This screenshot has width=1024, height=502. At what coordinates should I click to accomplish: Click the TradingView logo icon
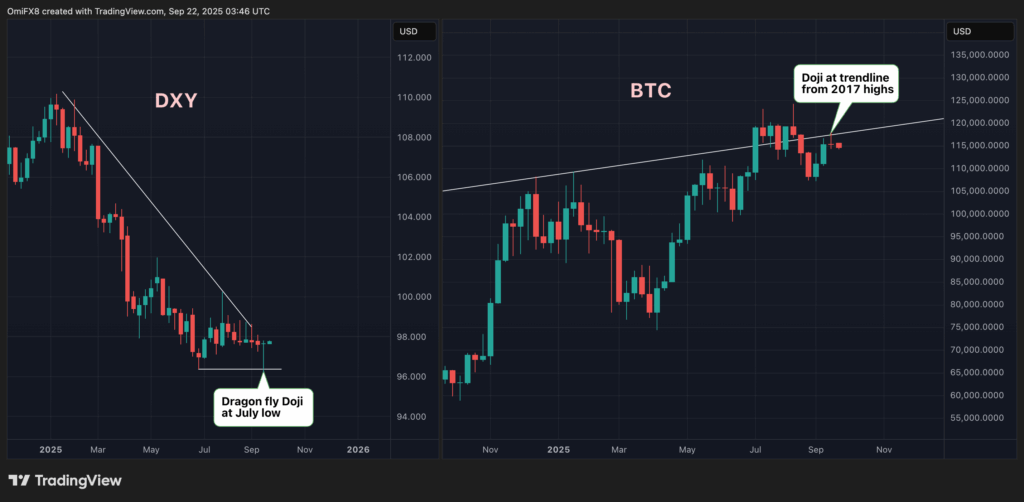pos(20,480)
